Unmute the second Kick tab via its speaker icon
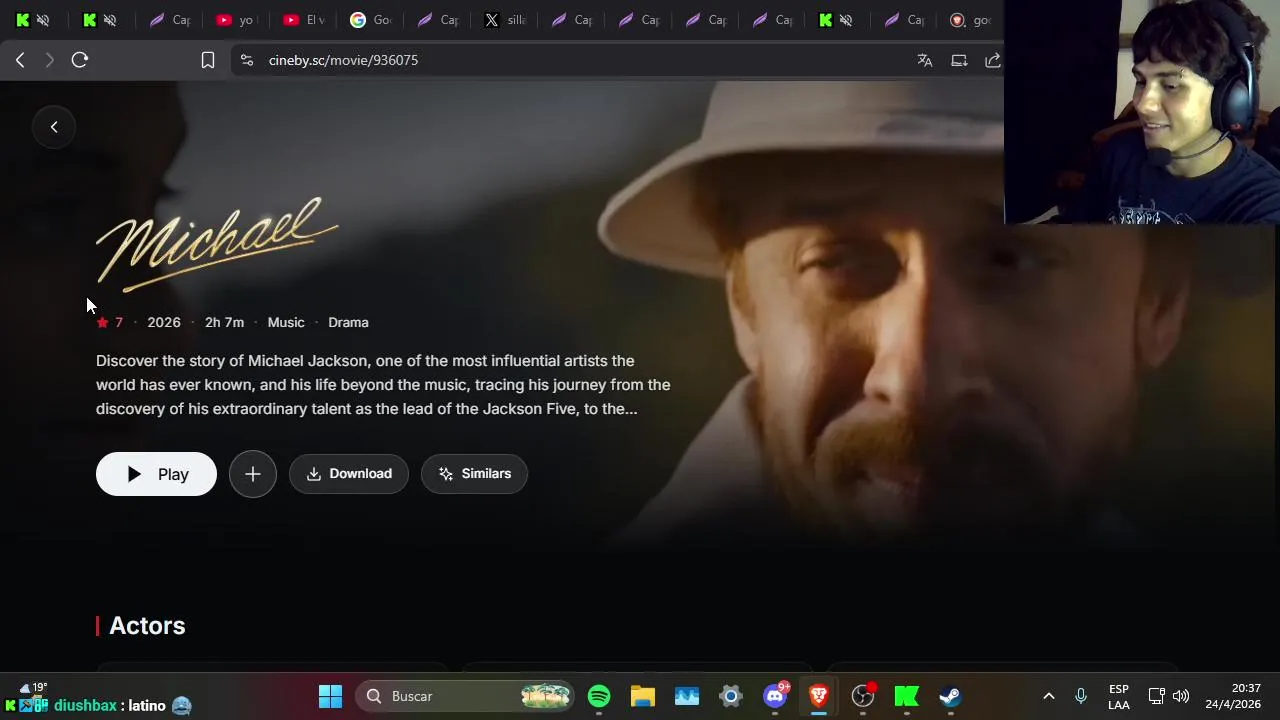 pos(110,20)
